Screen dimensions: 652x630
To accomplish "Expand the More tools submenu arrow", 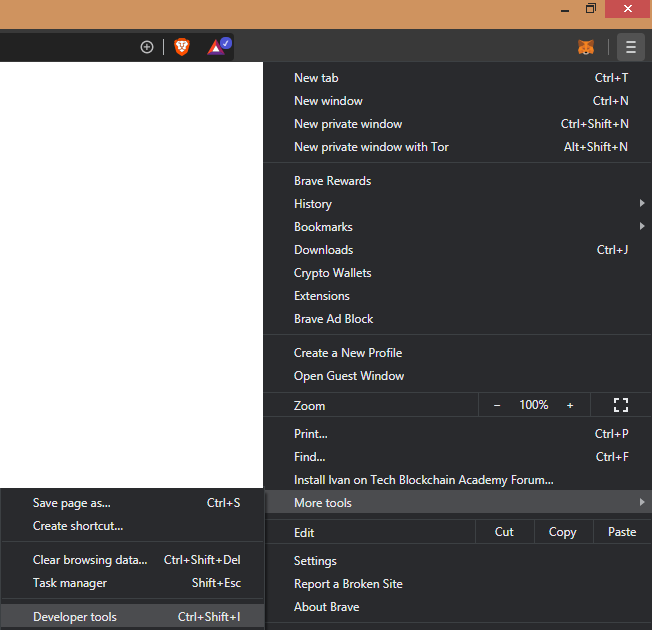I will coord(642,502).
